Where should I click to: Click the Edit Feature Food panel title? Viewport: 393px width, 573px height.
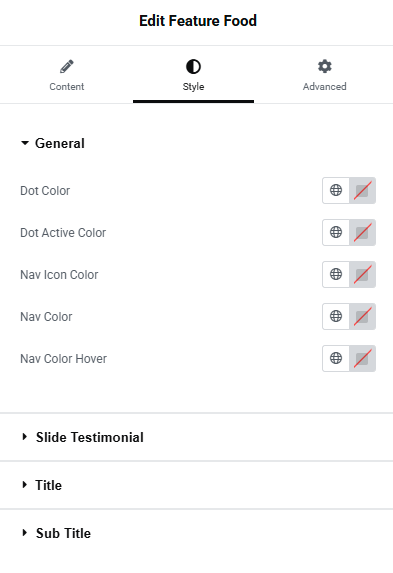[198, 21]
